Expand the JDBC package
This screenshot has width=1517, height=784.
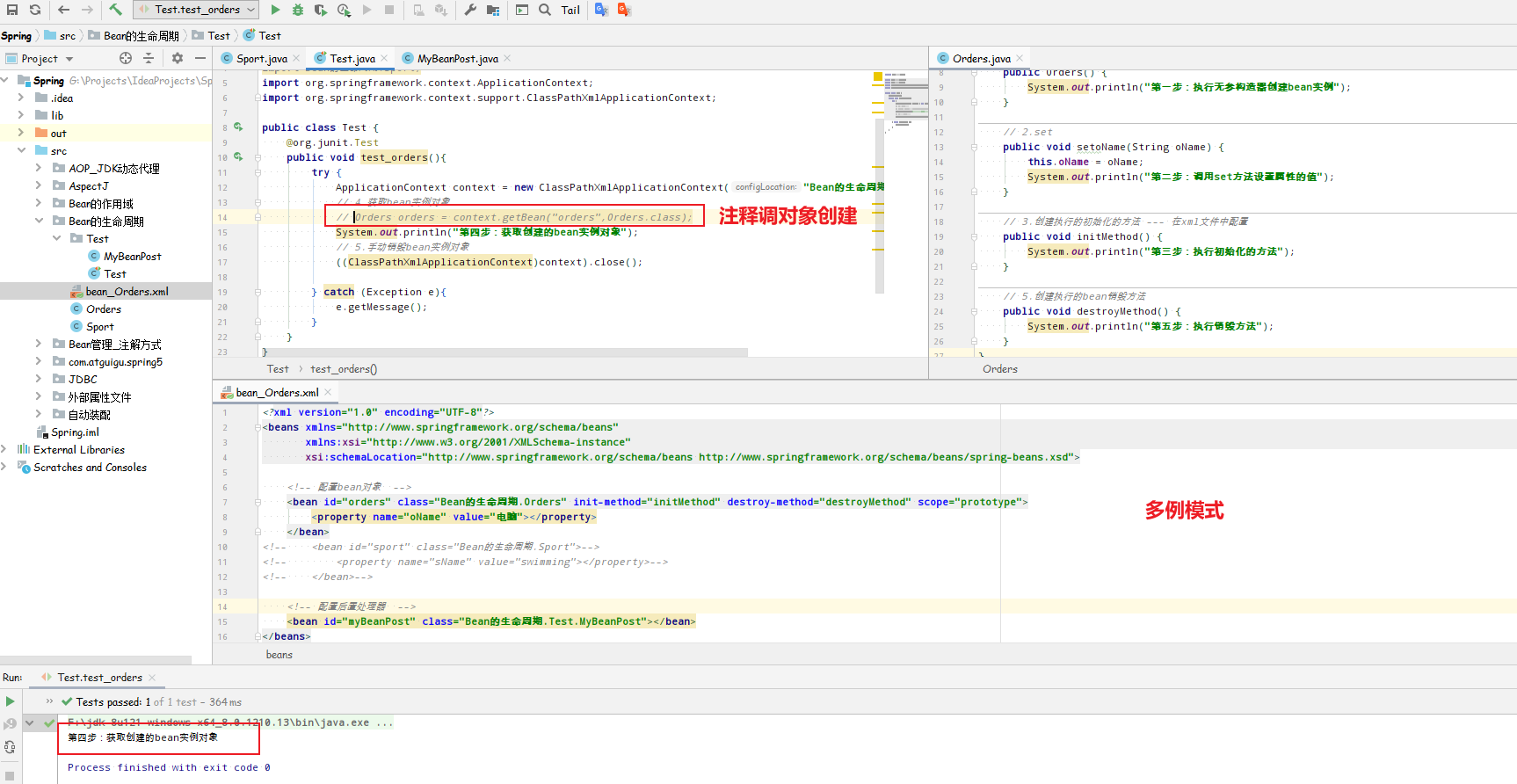pyautogui.click(x=39, y=380)
